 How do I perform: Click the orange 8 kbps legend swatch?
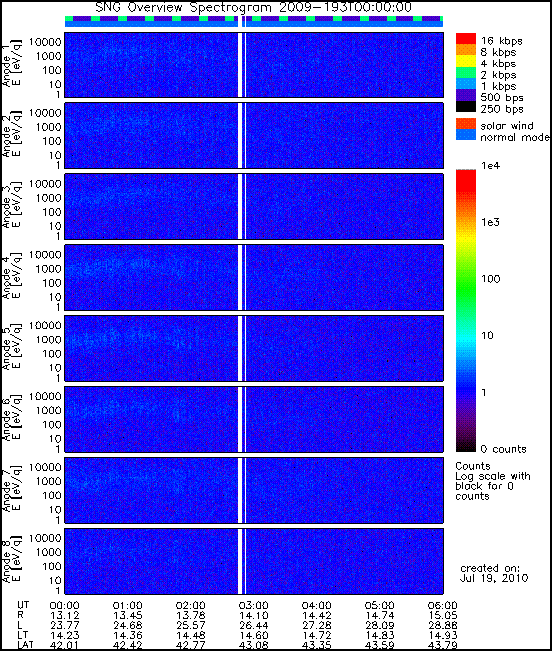[466, 50]
